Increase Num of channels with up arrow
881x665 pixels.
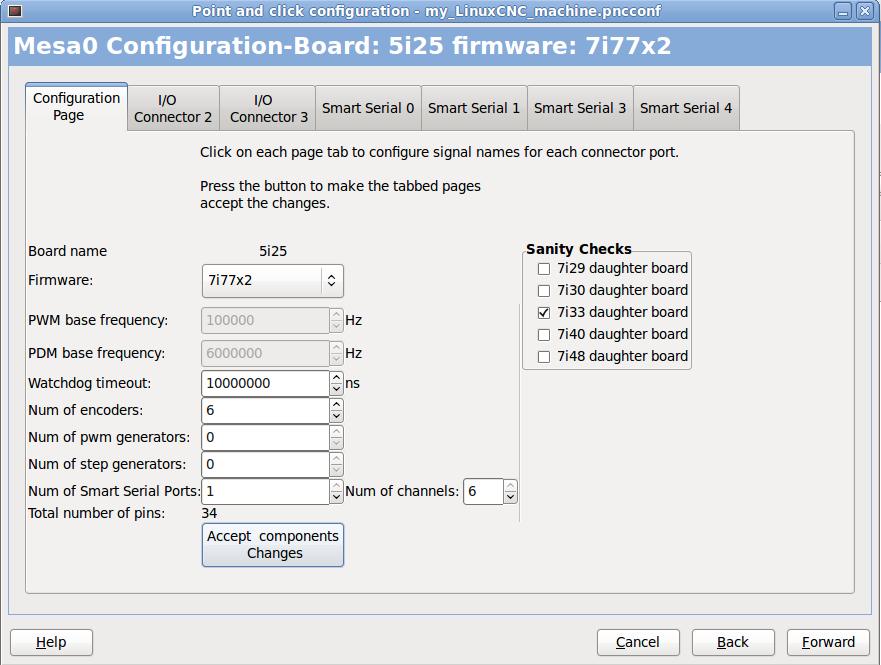pos(510,486)
